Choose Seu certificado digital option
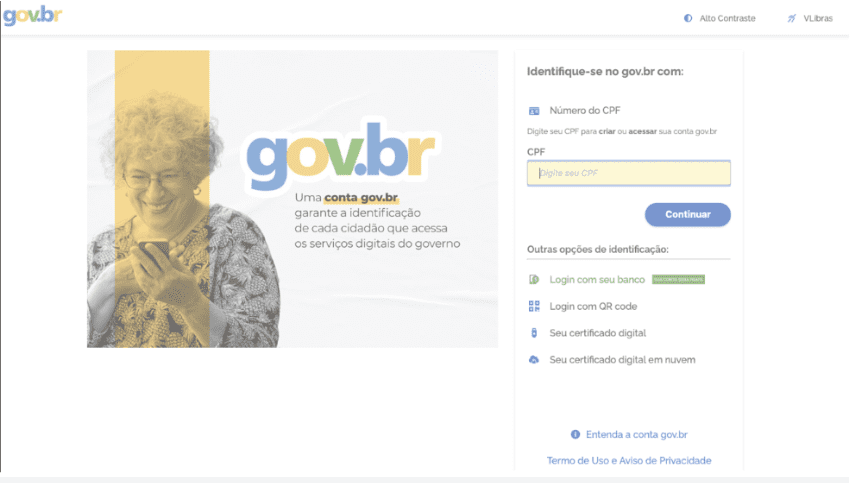Viewport: 854px width, 483px height. click(597, 333)
